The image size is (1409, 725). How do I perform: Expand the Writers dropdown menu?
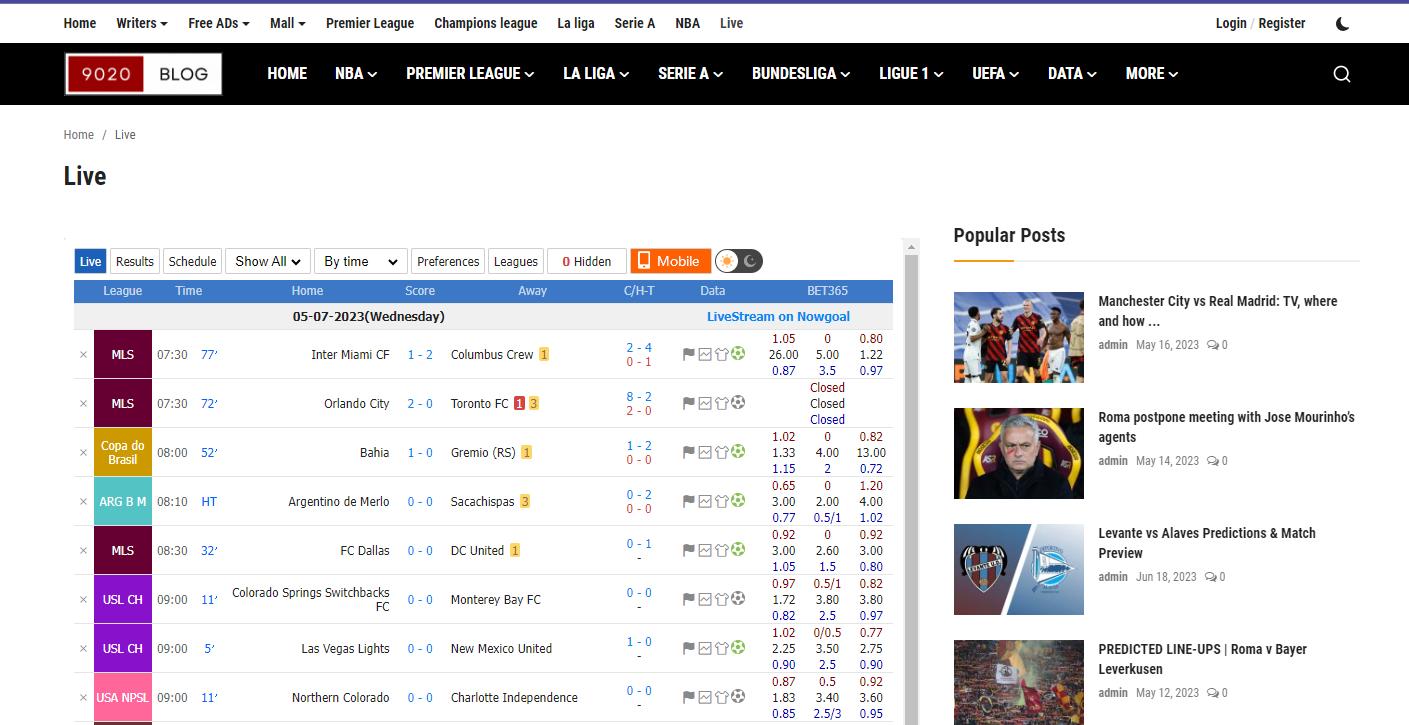tap(142, 23)
